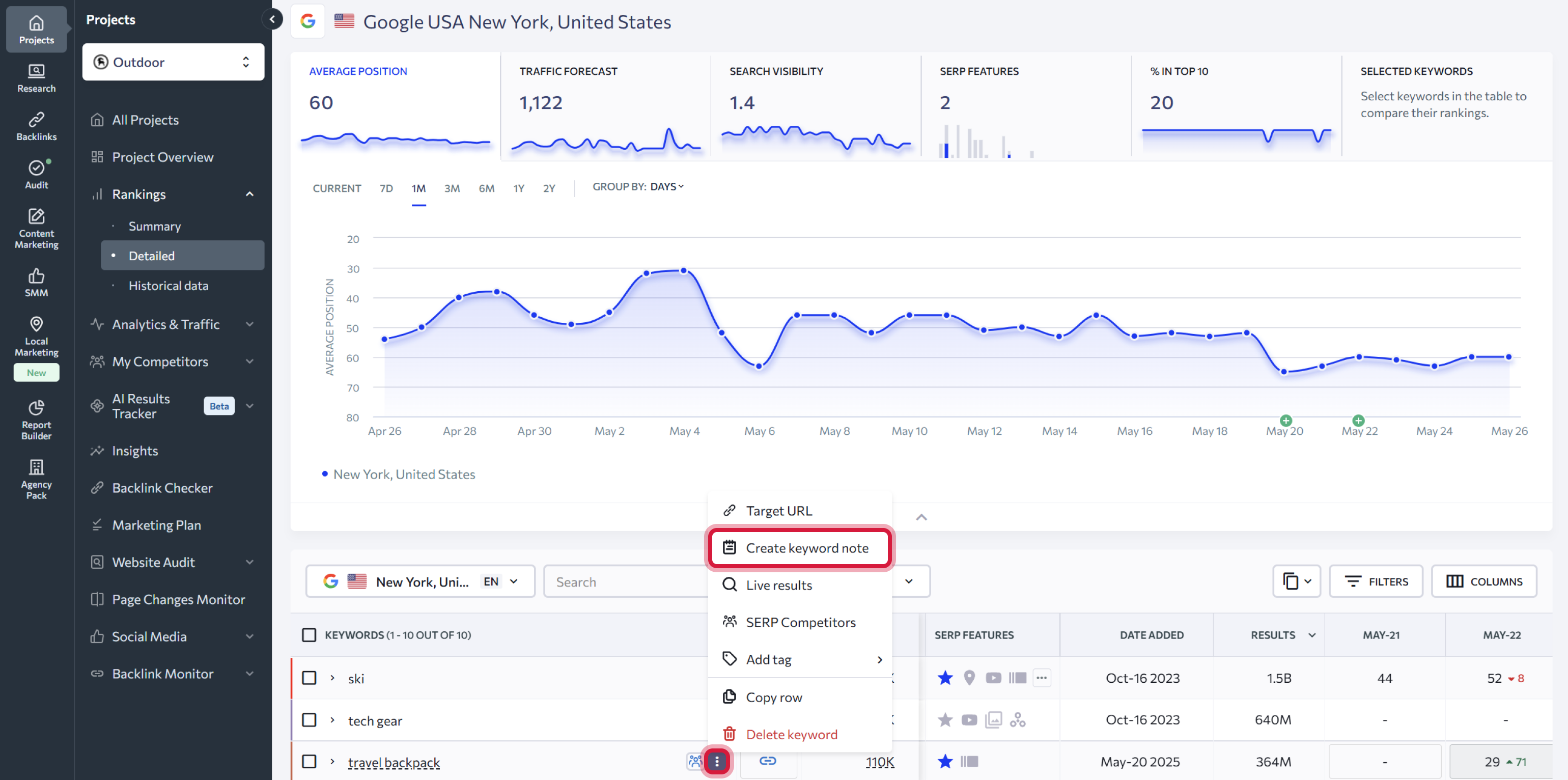Expand Website Audit menu

tap(249, 562)
